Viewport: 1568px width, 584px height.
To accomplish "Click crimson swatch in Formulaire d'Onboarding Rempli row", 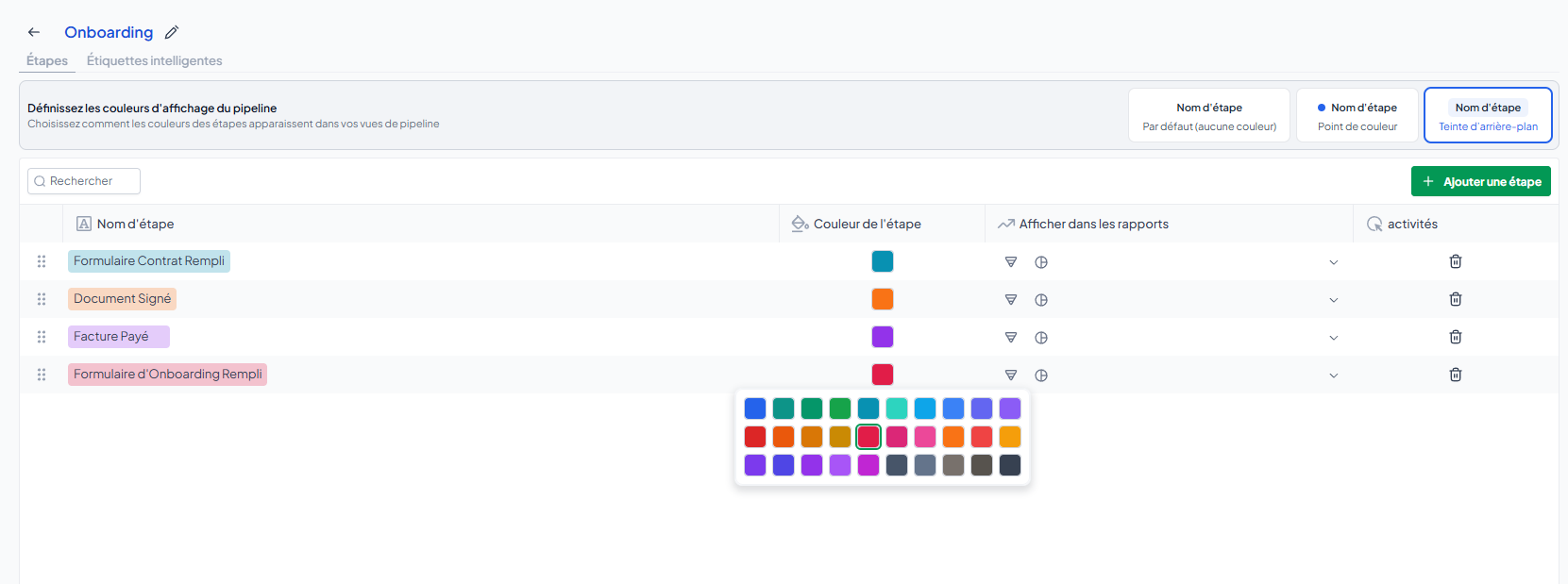I will pyautogui.click(x=883, y=375).
